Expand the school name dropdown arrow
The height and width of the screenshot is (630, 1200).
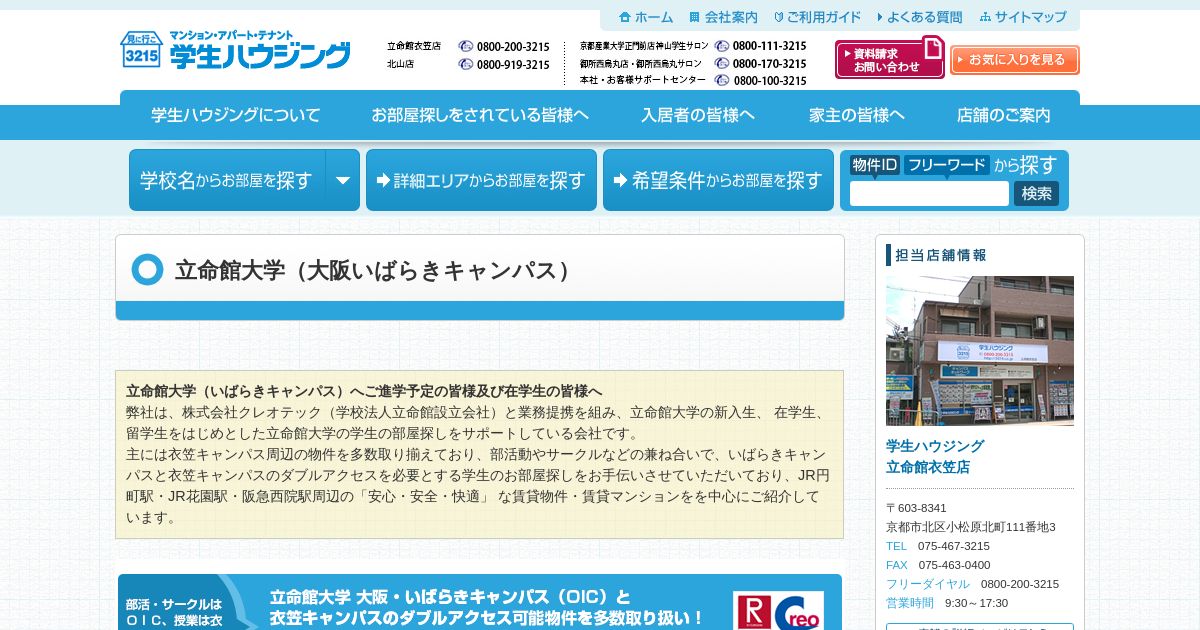tap(343, 180)
